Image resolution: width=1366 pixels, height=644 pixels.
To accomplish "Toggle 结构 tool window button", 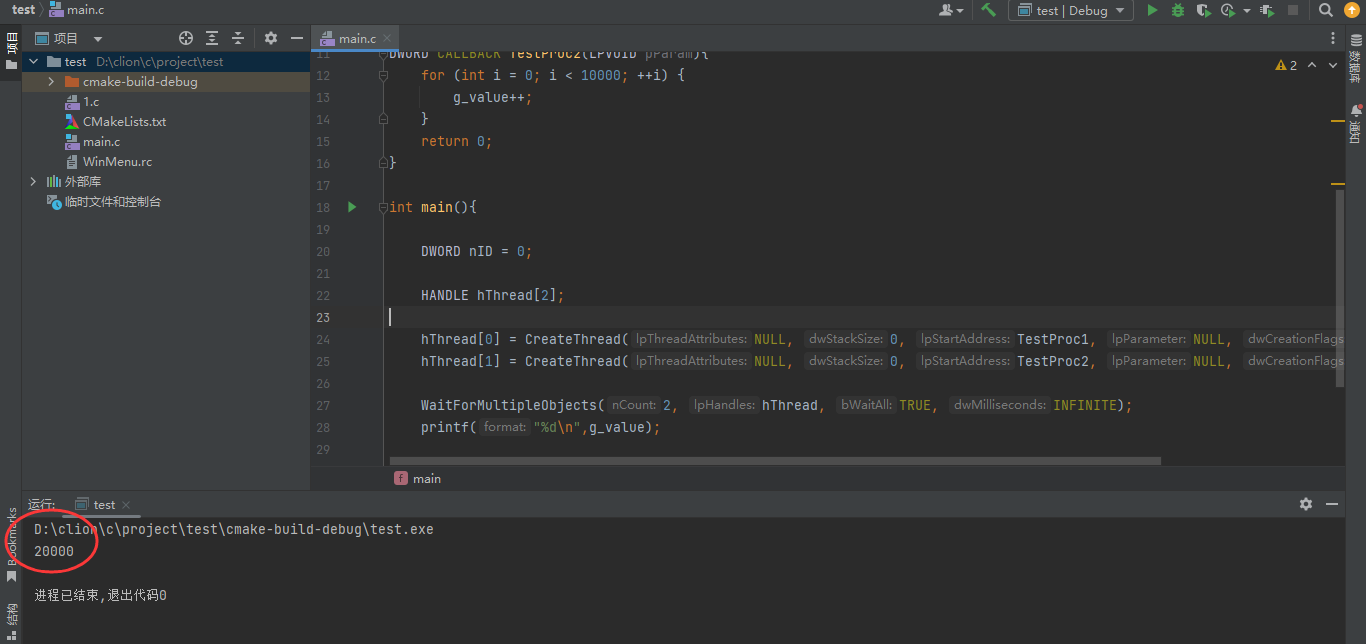I will pos(11,619).
